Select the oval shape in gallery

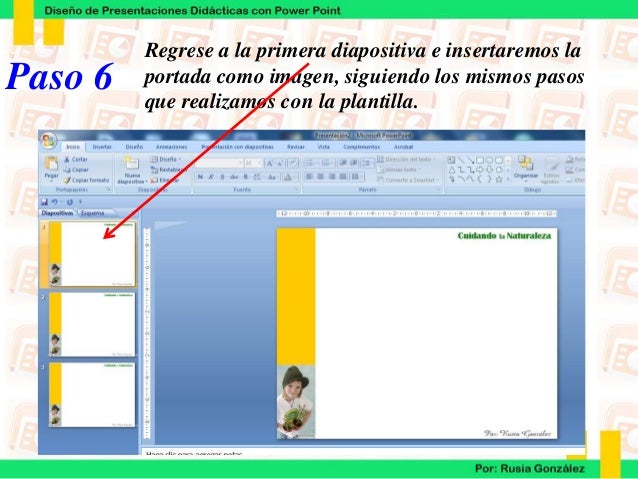(489, 160)
